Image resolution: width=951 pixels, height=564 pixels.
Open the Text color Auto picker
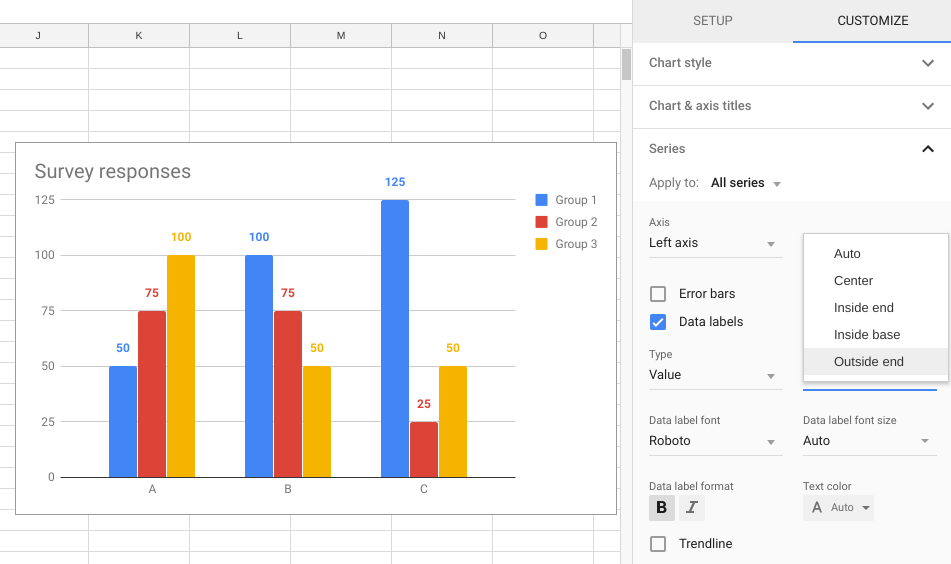coord(838,508)
